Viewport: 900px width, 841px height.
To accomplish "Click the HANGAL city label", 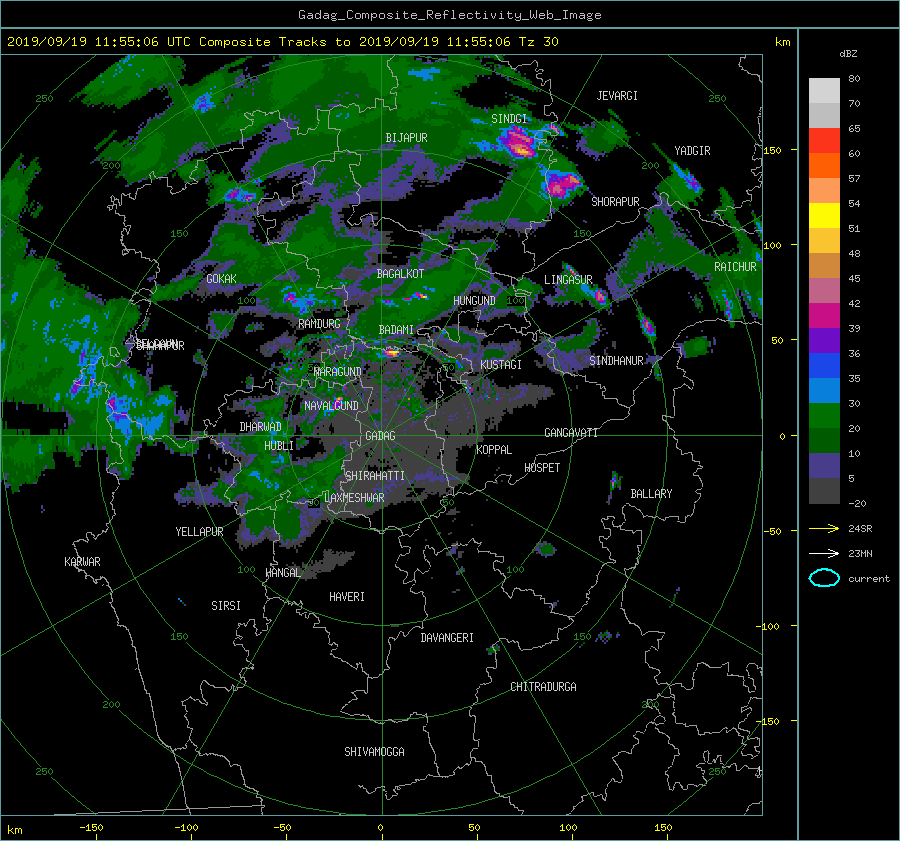I will (x=282, y=572).
